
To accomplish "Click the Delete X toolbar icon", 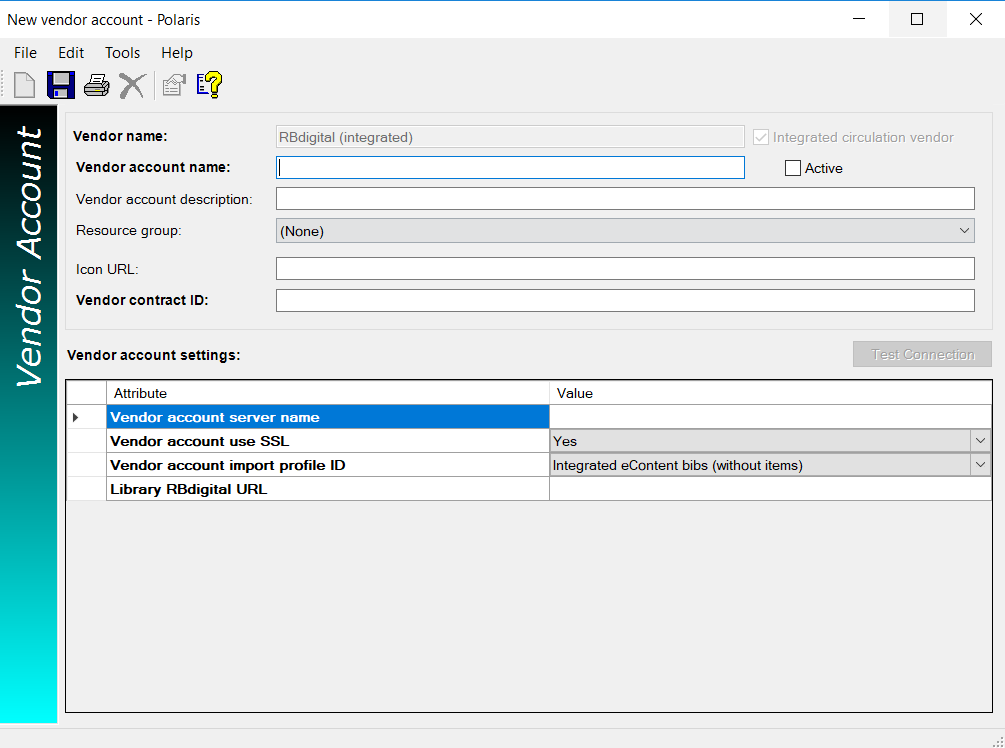I will (x=132, y=86).
